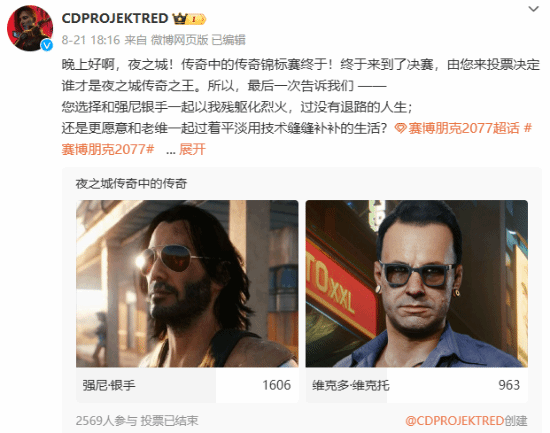Open the CDPROJEKTRED username link

click(115, 19)
